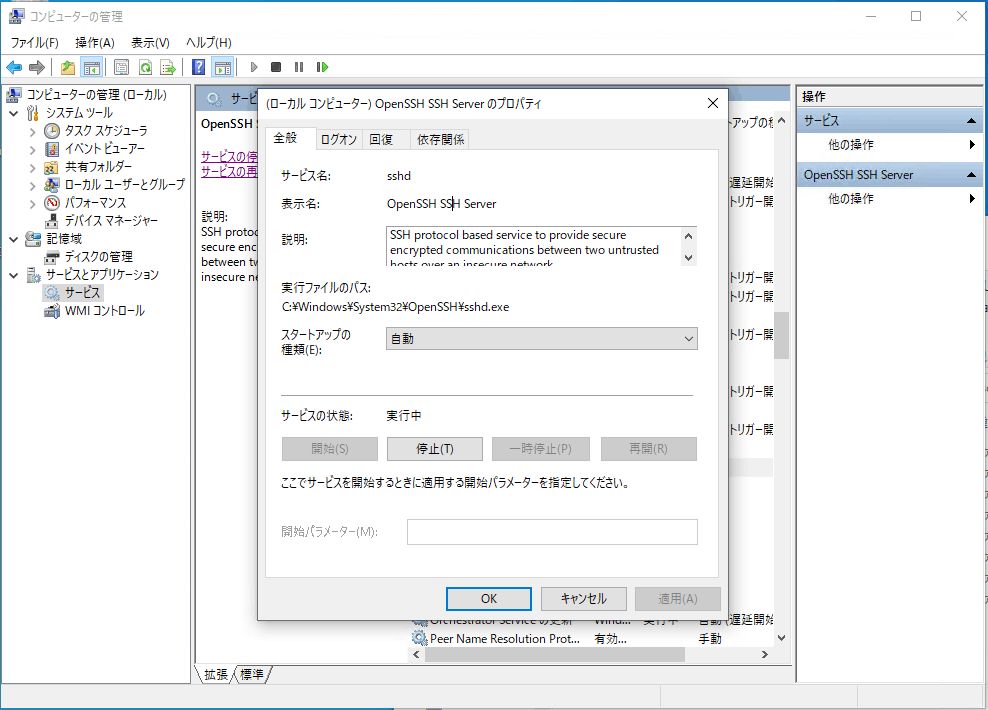
Task: Close the properties dialog with X
Action: [713, 103]
